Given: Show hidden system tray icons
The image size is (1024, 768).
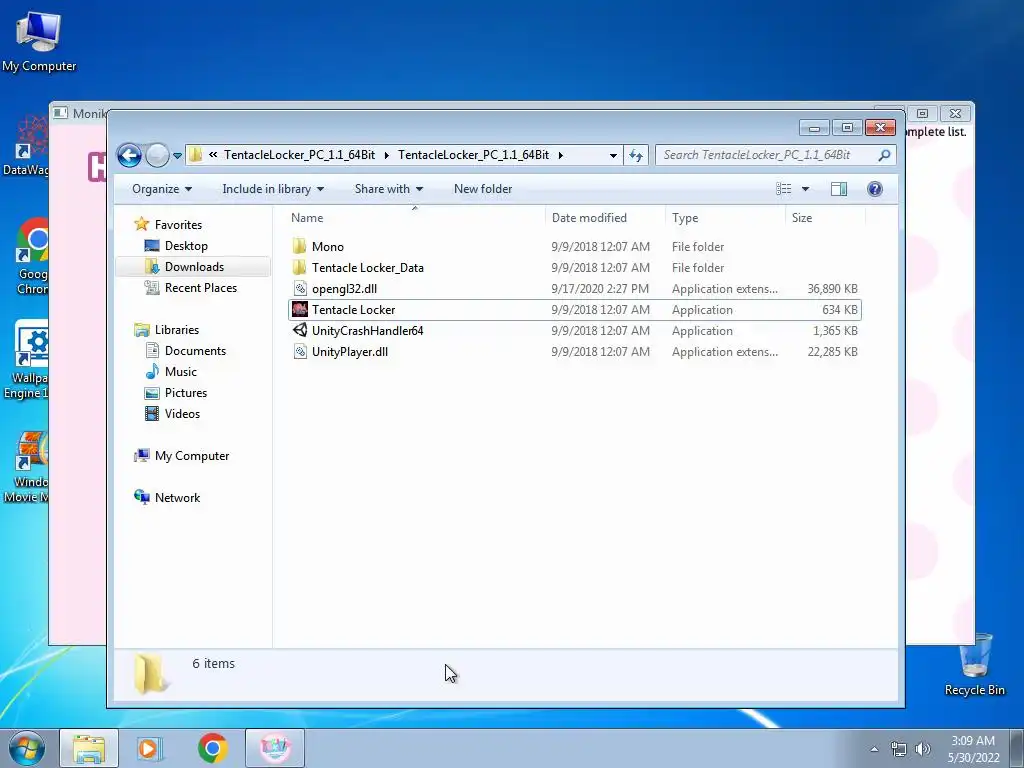Looking at the screenshot, I should coord(874,749).
